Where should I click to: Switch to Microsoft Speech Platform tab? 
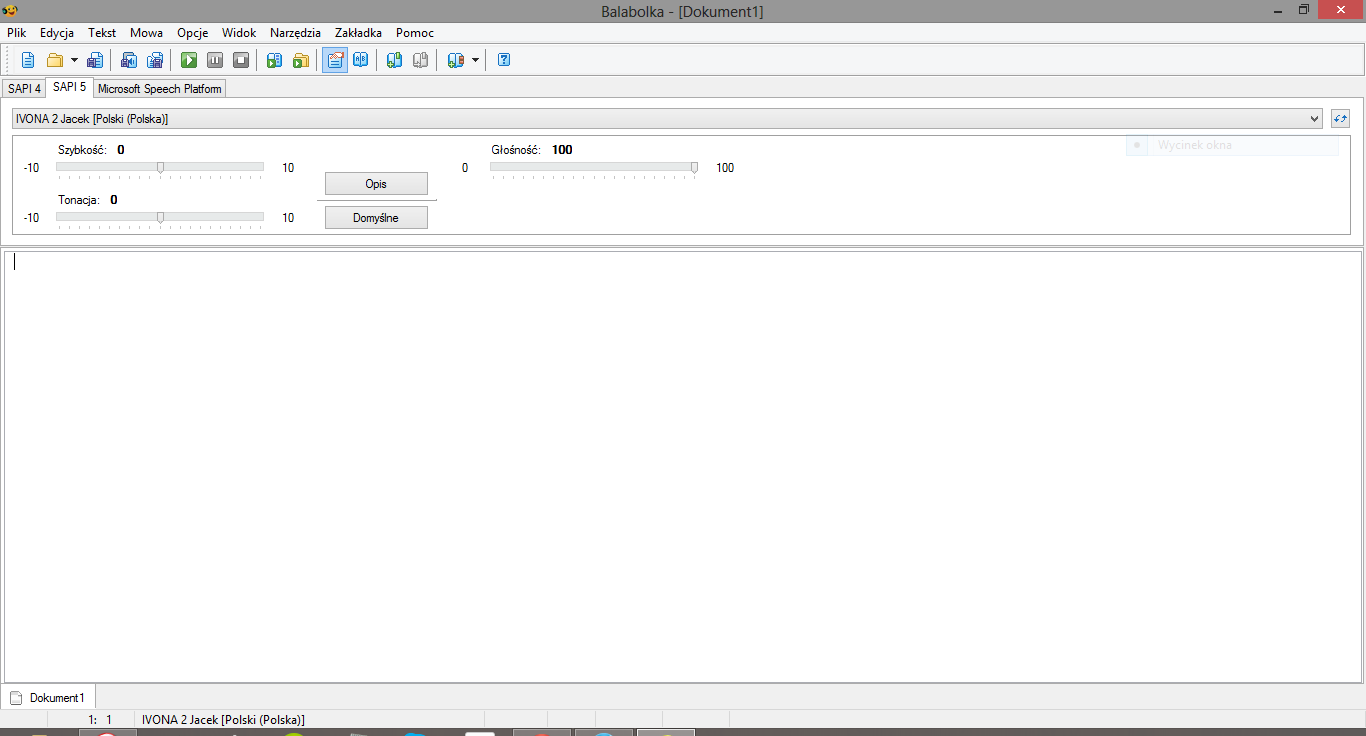(160, 89)
